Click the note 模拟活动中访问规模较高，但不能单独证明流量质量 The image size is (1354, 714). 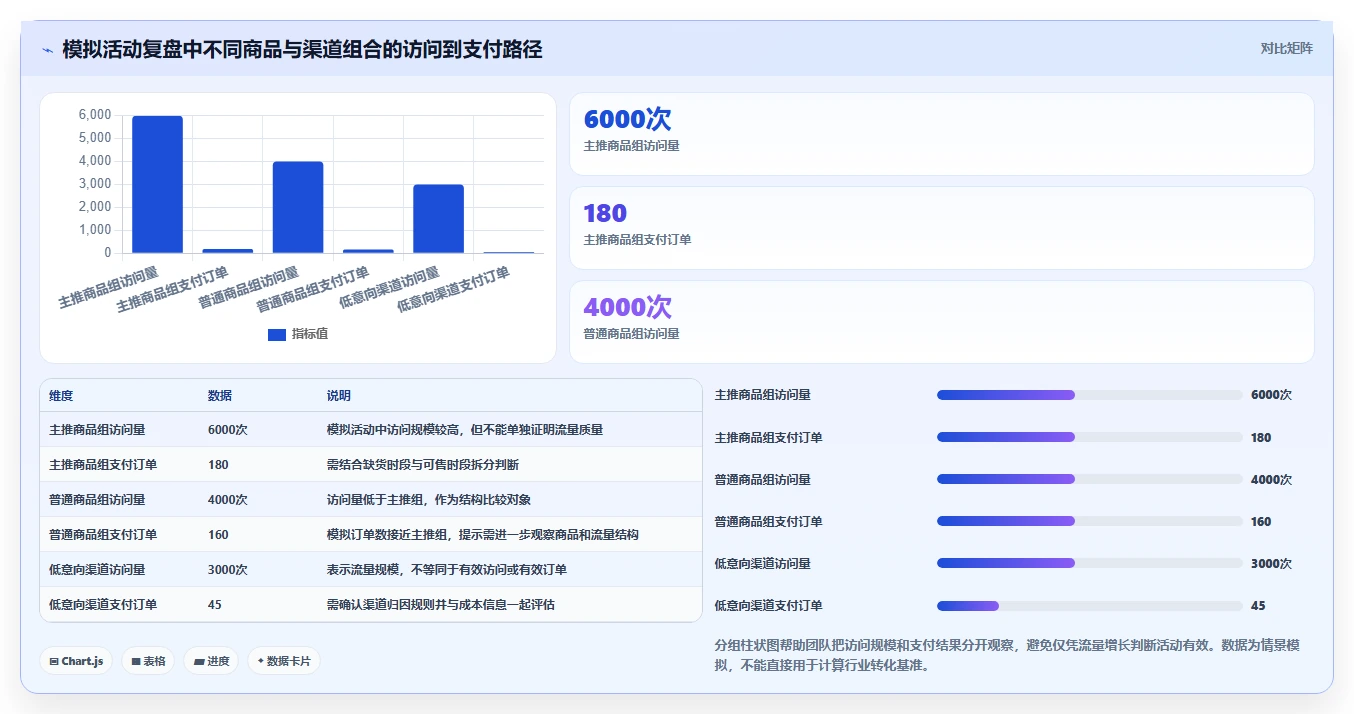[x=465, y=430]
